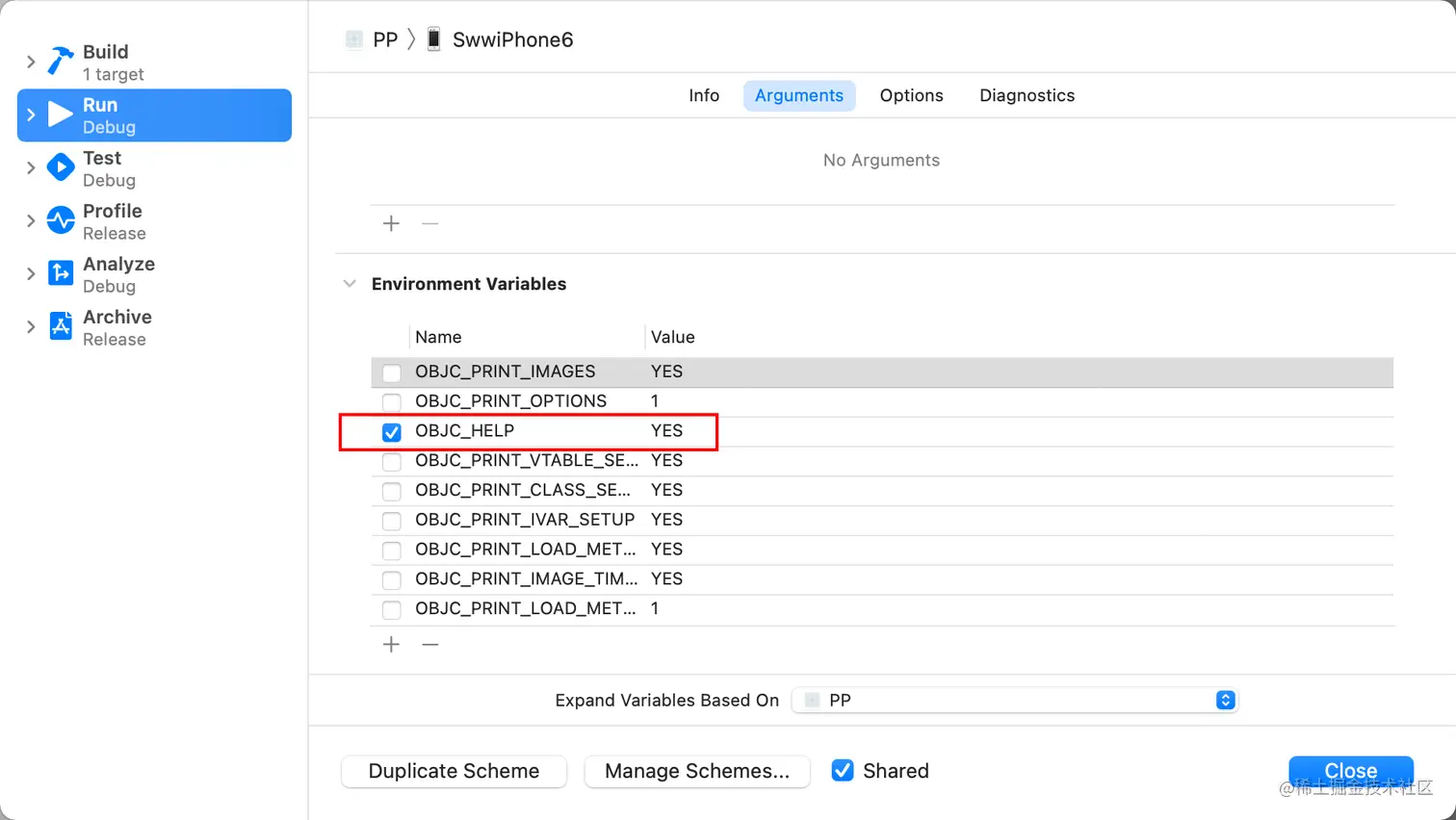Expand the Test action chevron
The height and width of the screenshot is (820, 1456).
[31, 168]
